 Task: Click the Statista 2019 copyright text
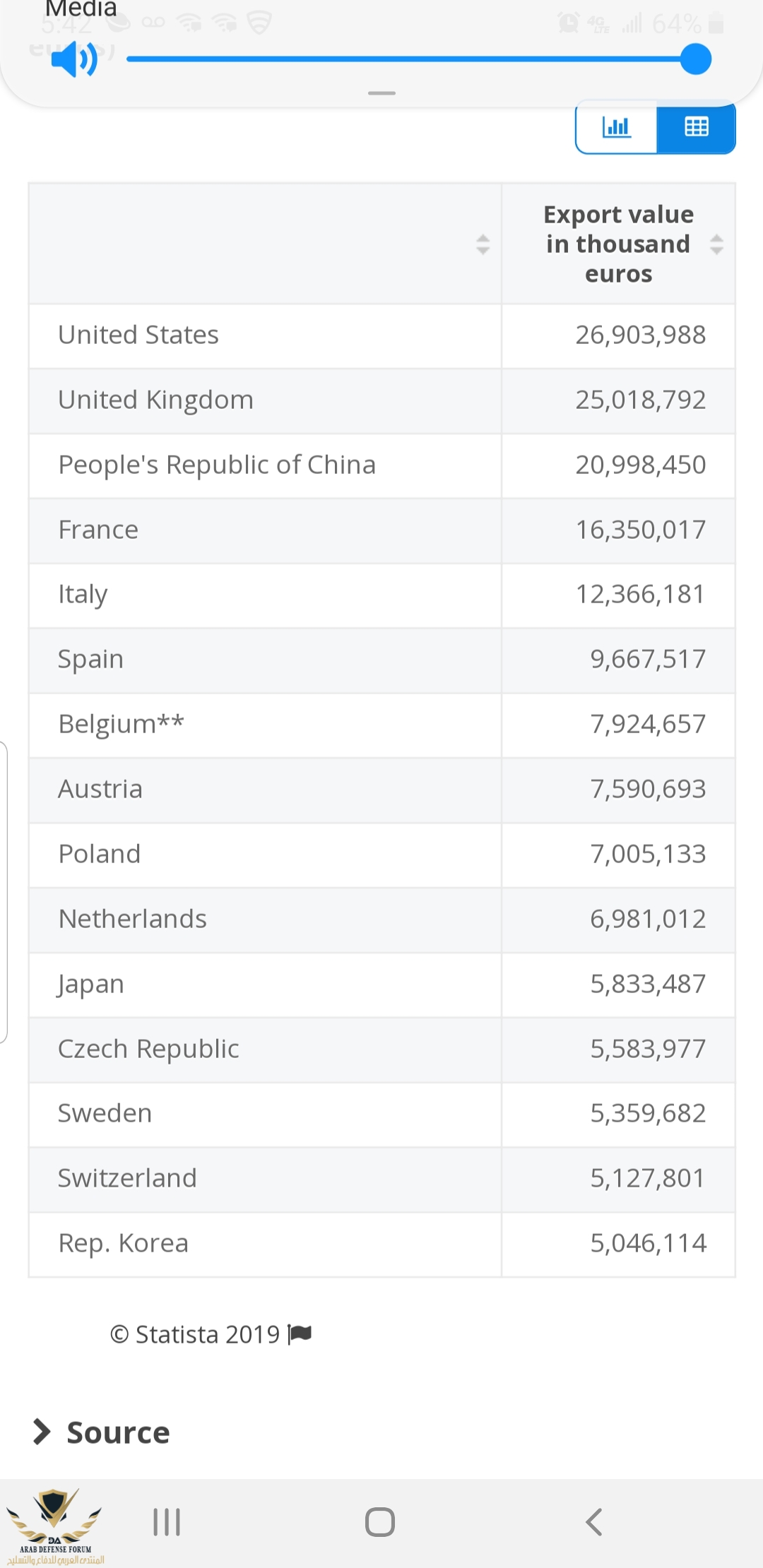195,1334
